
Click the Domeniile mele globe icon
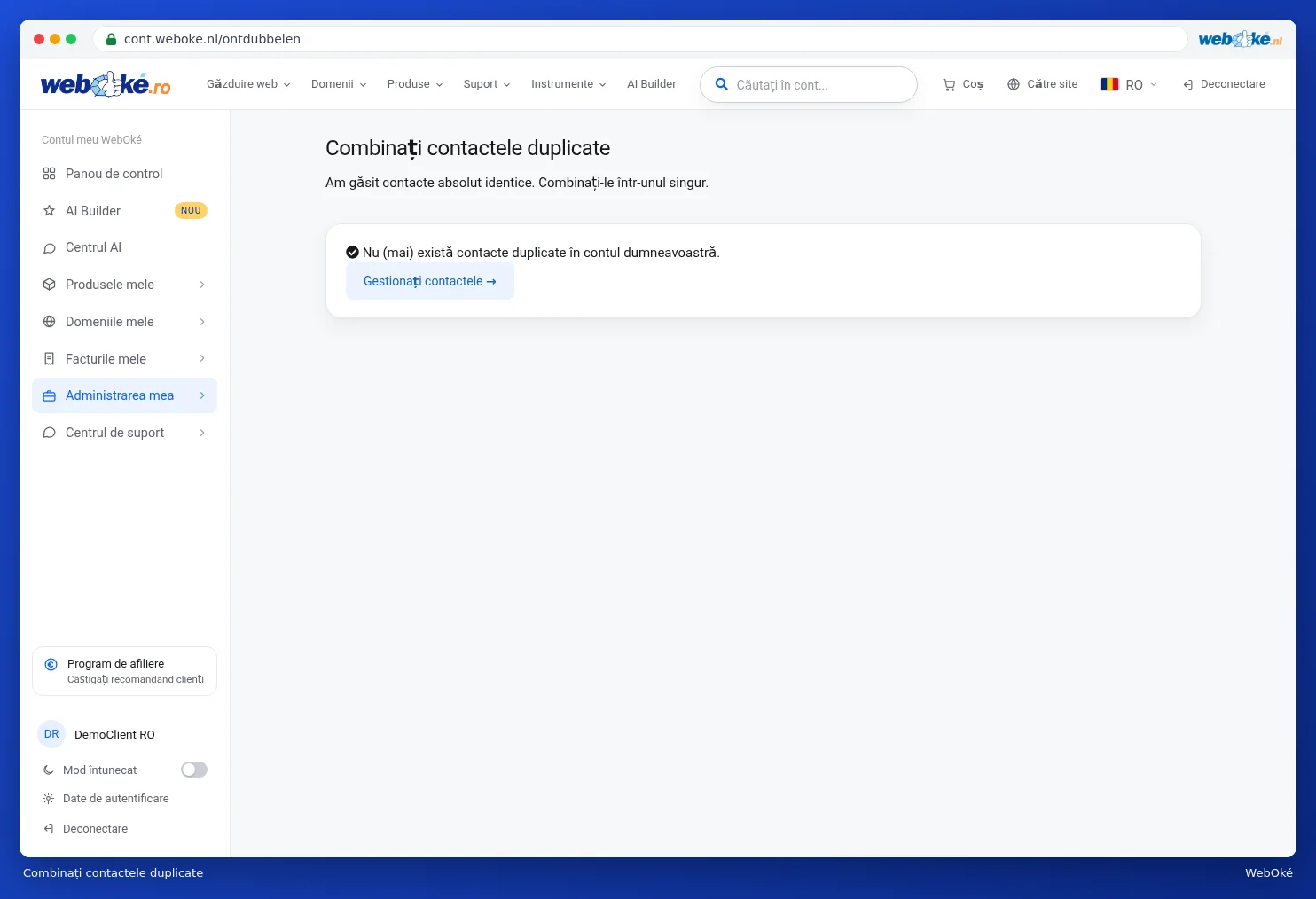click(x=50, y=322)
